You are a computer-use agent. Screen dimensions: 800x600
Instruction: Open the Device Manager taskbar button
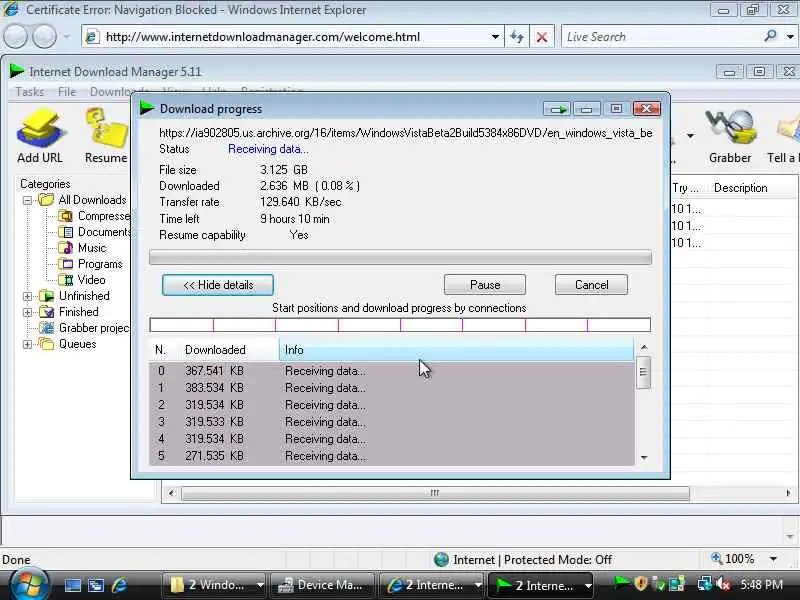tap(322, 585)
